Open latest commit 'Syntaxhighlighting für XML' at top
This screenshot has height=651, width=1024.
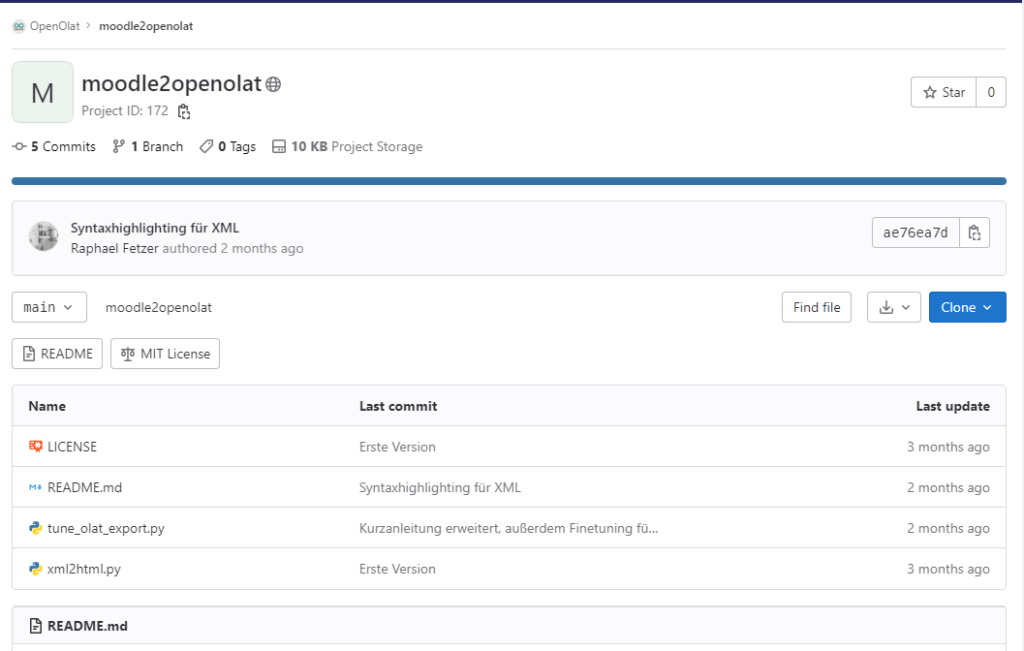(155, 228)
